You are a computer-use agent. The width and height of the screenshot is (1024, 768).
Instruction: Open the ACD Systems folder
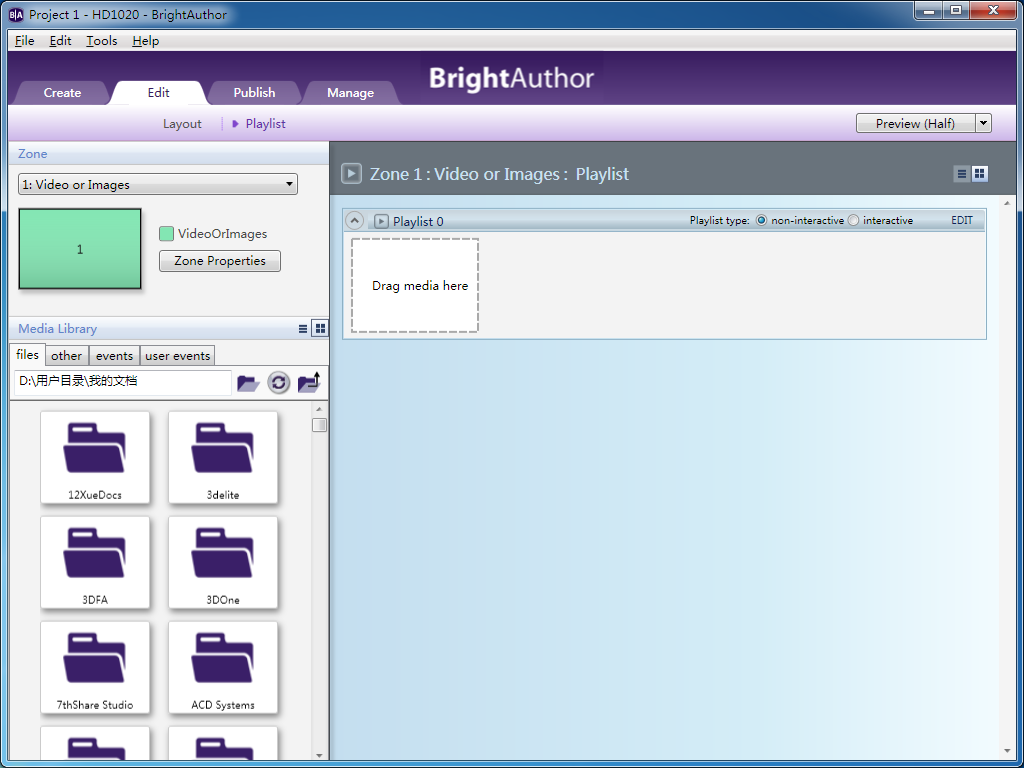[223, 667]
